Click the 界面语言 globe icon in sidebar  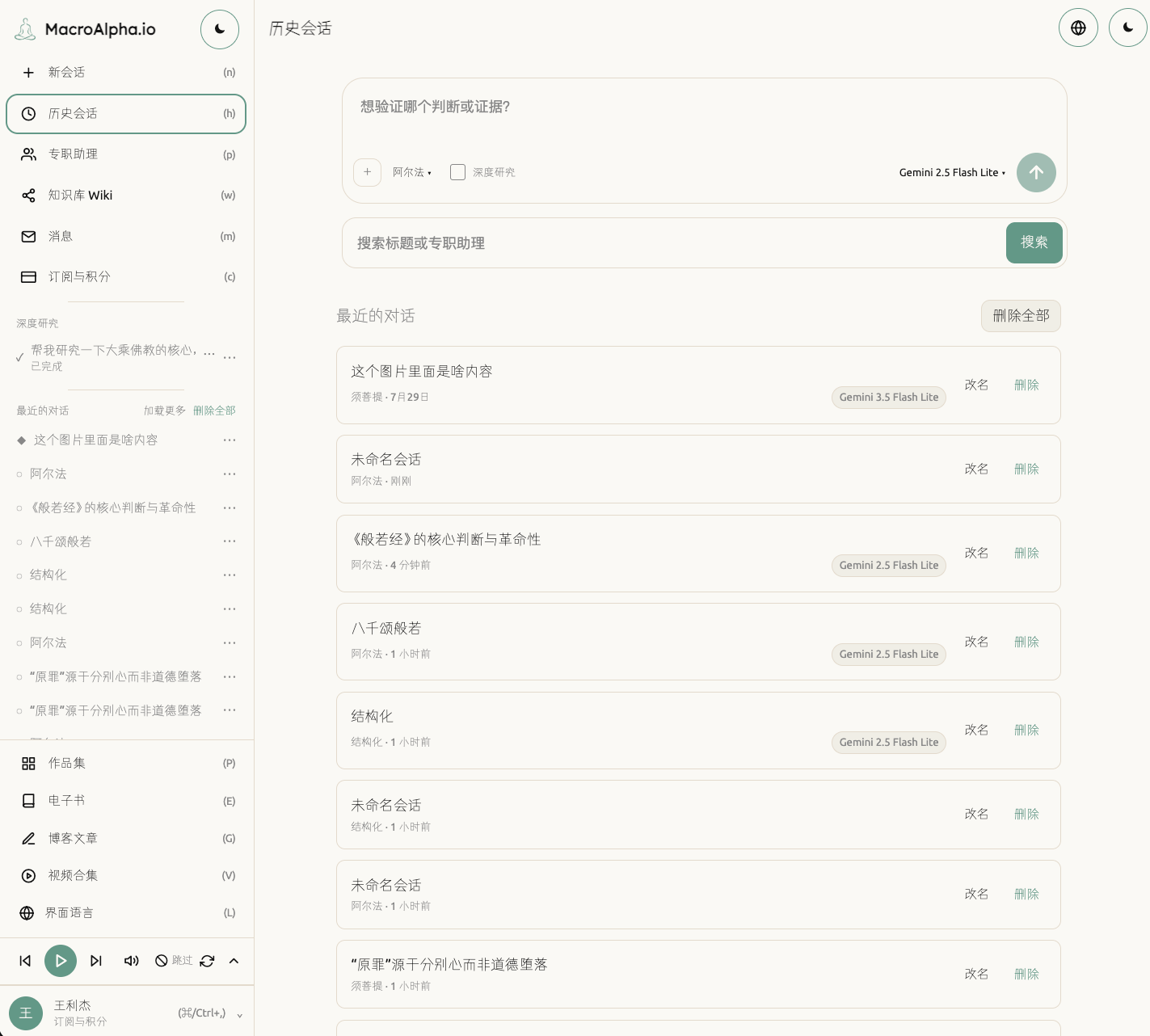[27, 913]
